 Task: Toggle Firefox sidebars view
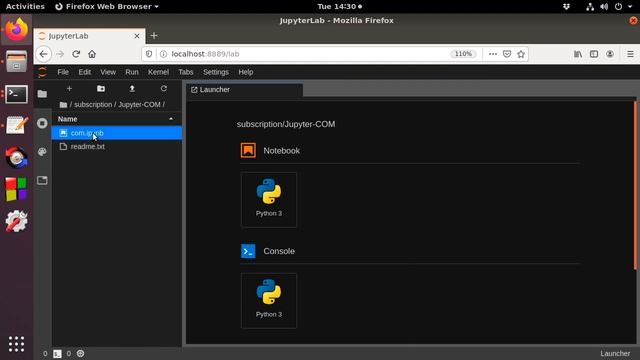click(594, 54)
